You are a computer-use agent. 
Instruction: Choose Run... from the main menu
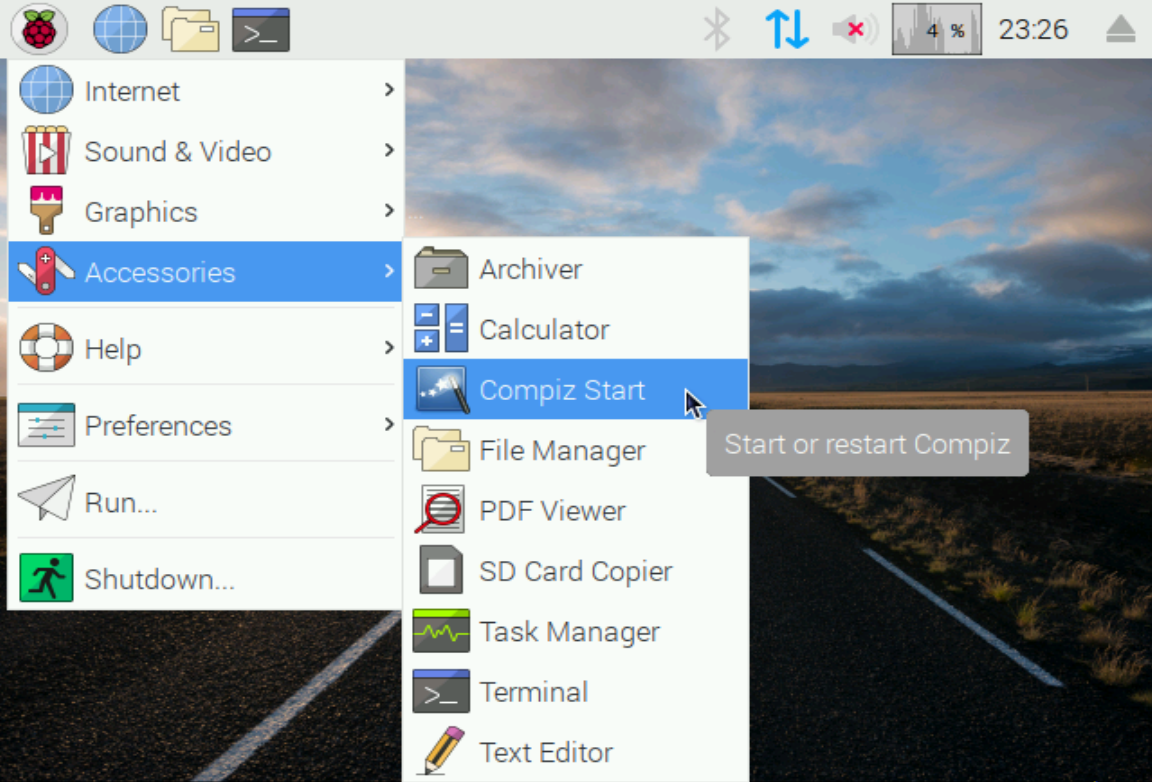click(205, 502)
